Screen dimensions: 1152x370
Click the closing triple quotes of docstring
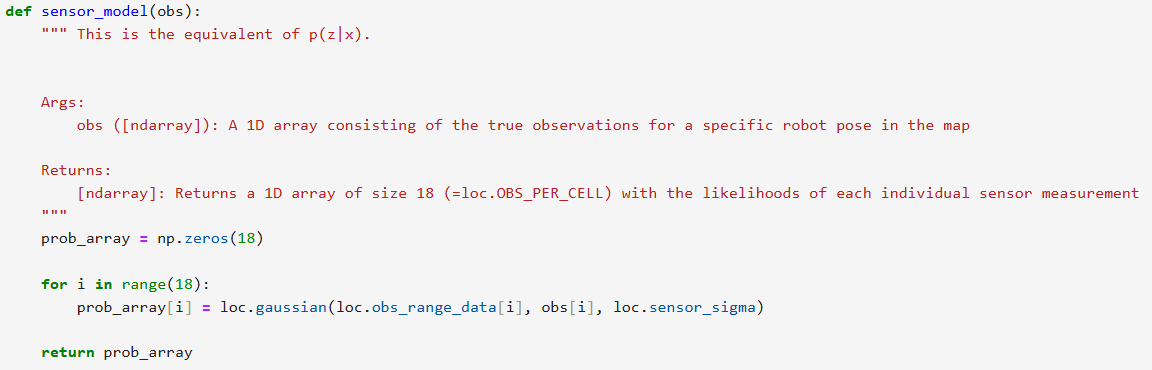54,214
